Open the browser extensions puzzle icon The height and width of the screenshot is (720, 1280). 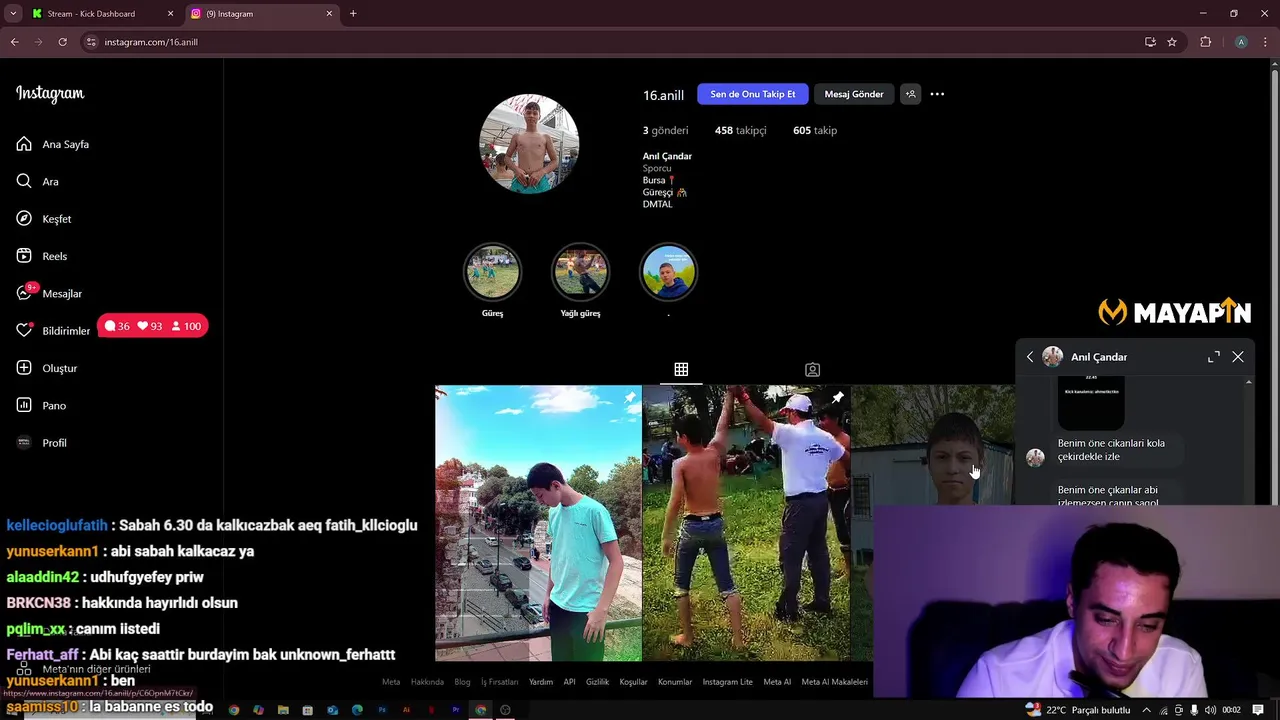1205,42
